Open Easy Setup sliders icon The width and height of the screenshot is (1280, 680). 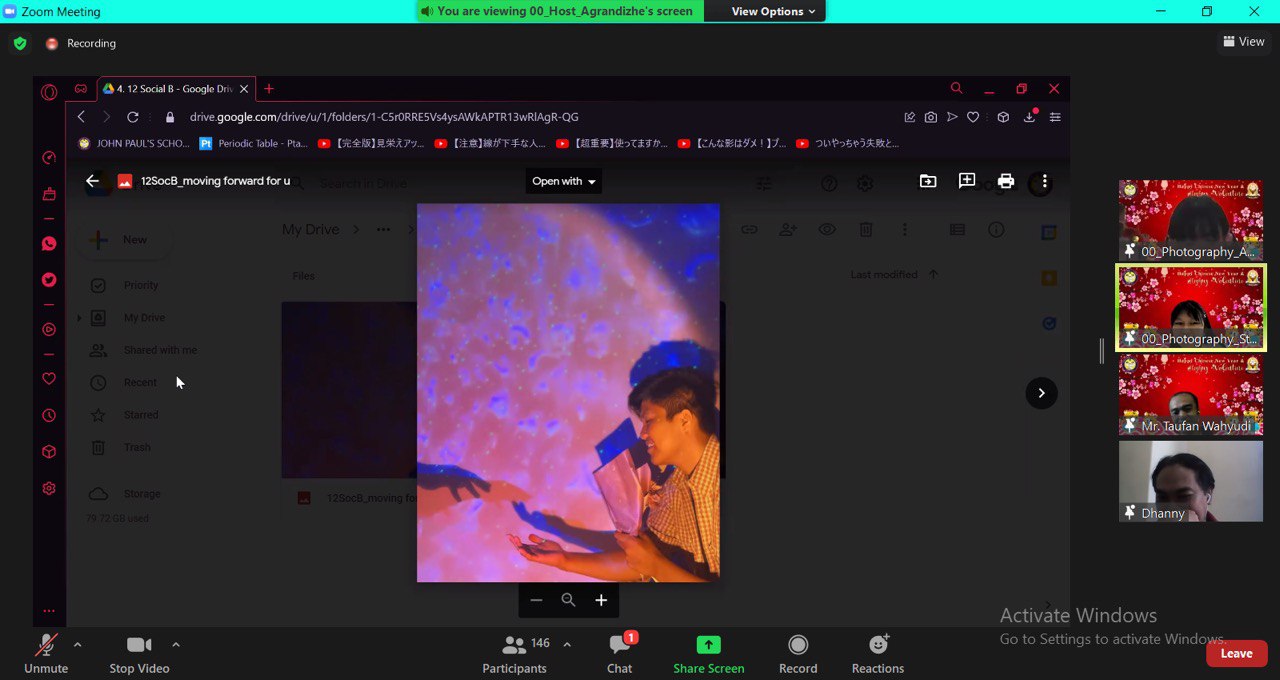tap(1055, 117)
